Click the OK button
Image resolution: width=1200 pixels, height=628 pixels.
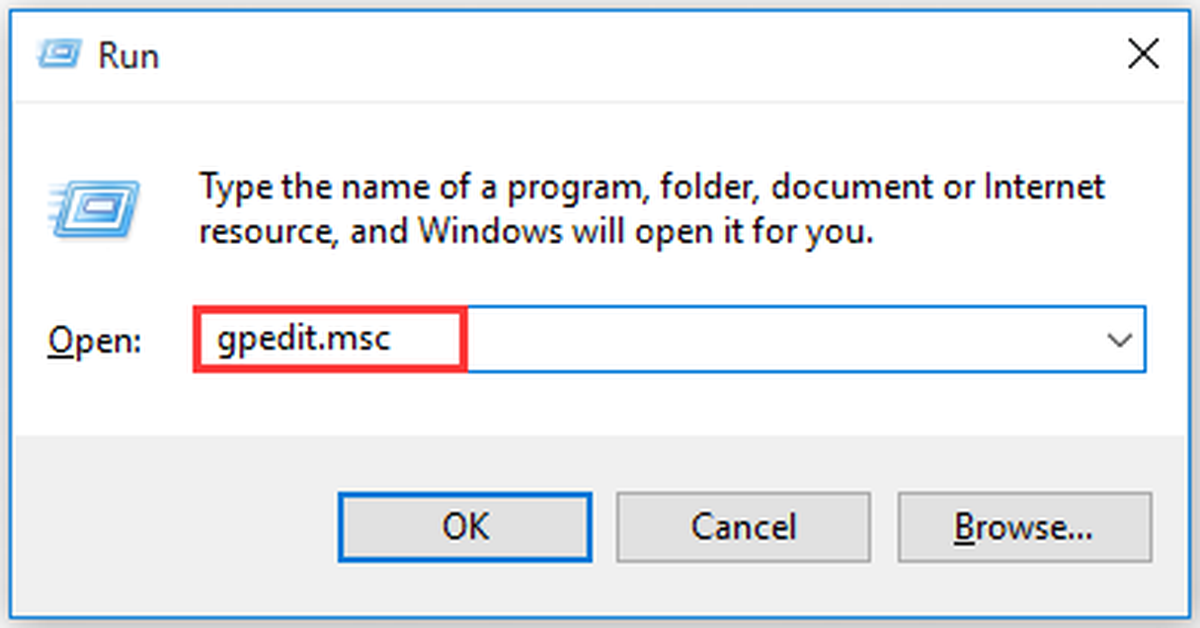coord(465,526)
